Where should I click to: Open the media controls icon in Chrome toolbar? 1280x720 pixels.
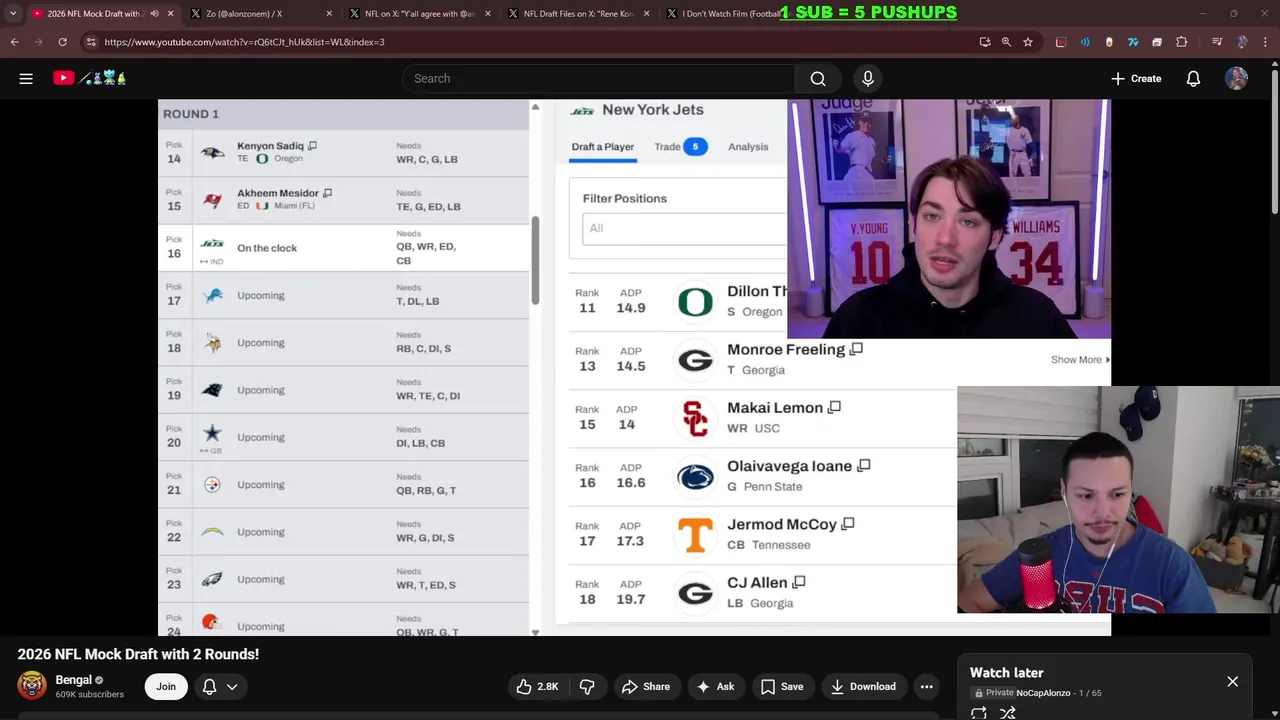[1217, 42]
